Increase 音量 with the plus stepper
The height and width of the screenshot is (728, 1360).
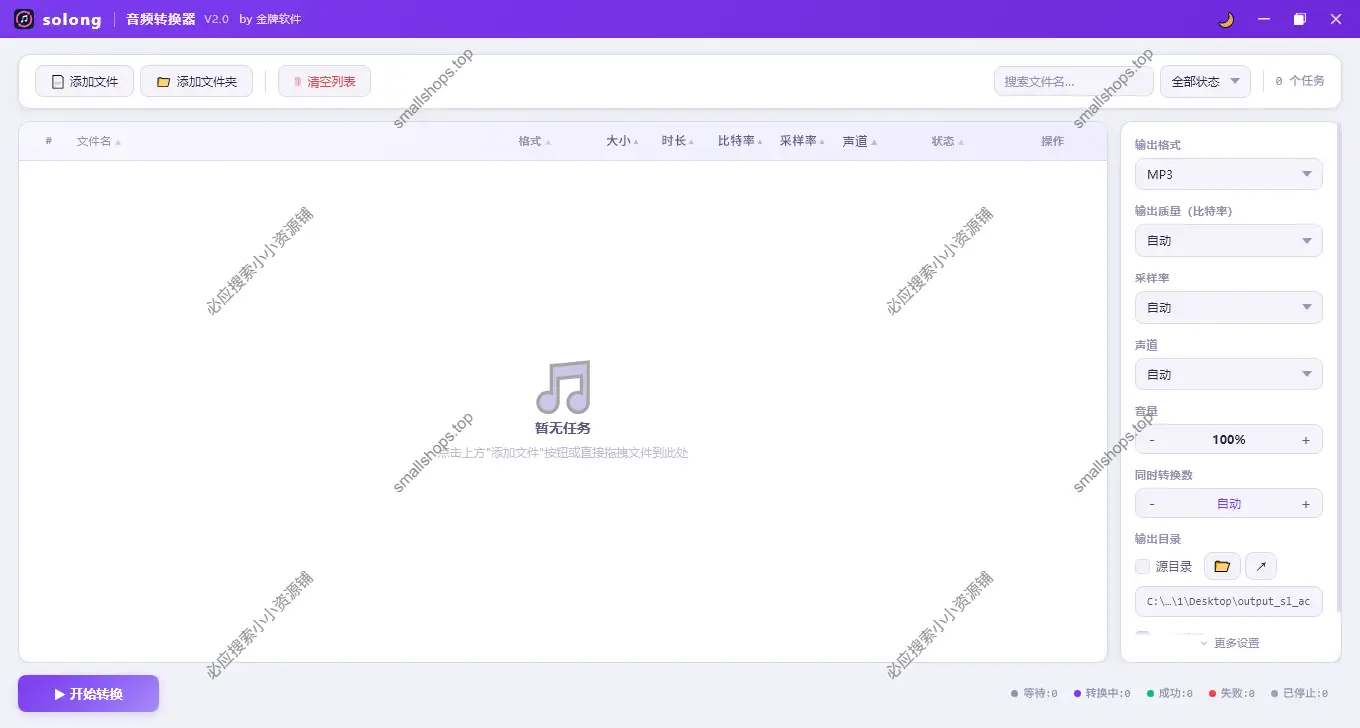pos(1306,439)
